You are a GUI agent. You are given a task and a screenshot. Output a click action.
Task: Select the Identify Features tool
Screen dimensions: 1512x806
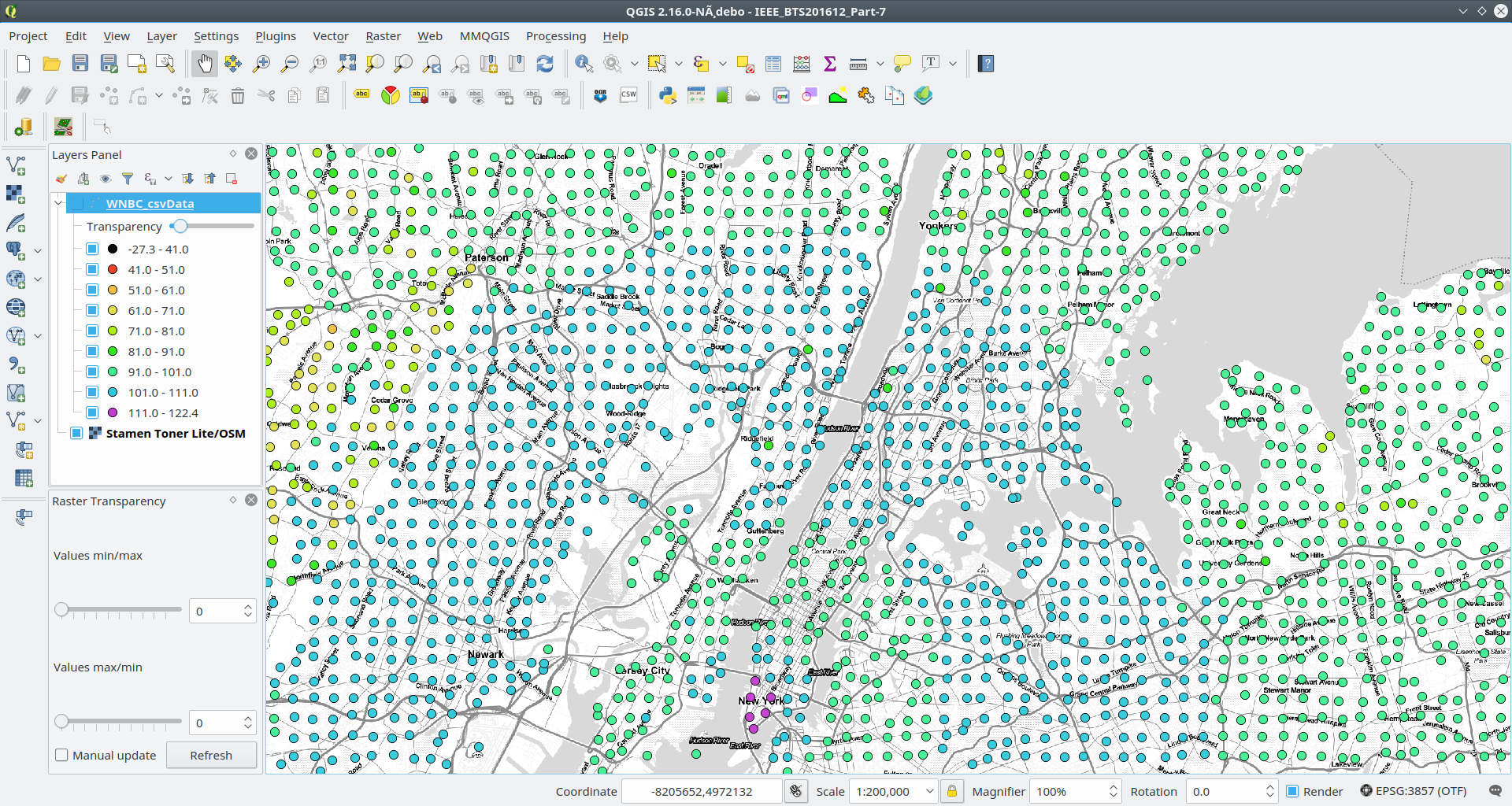[584, 64]
